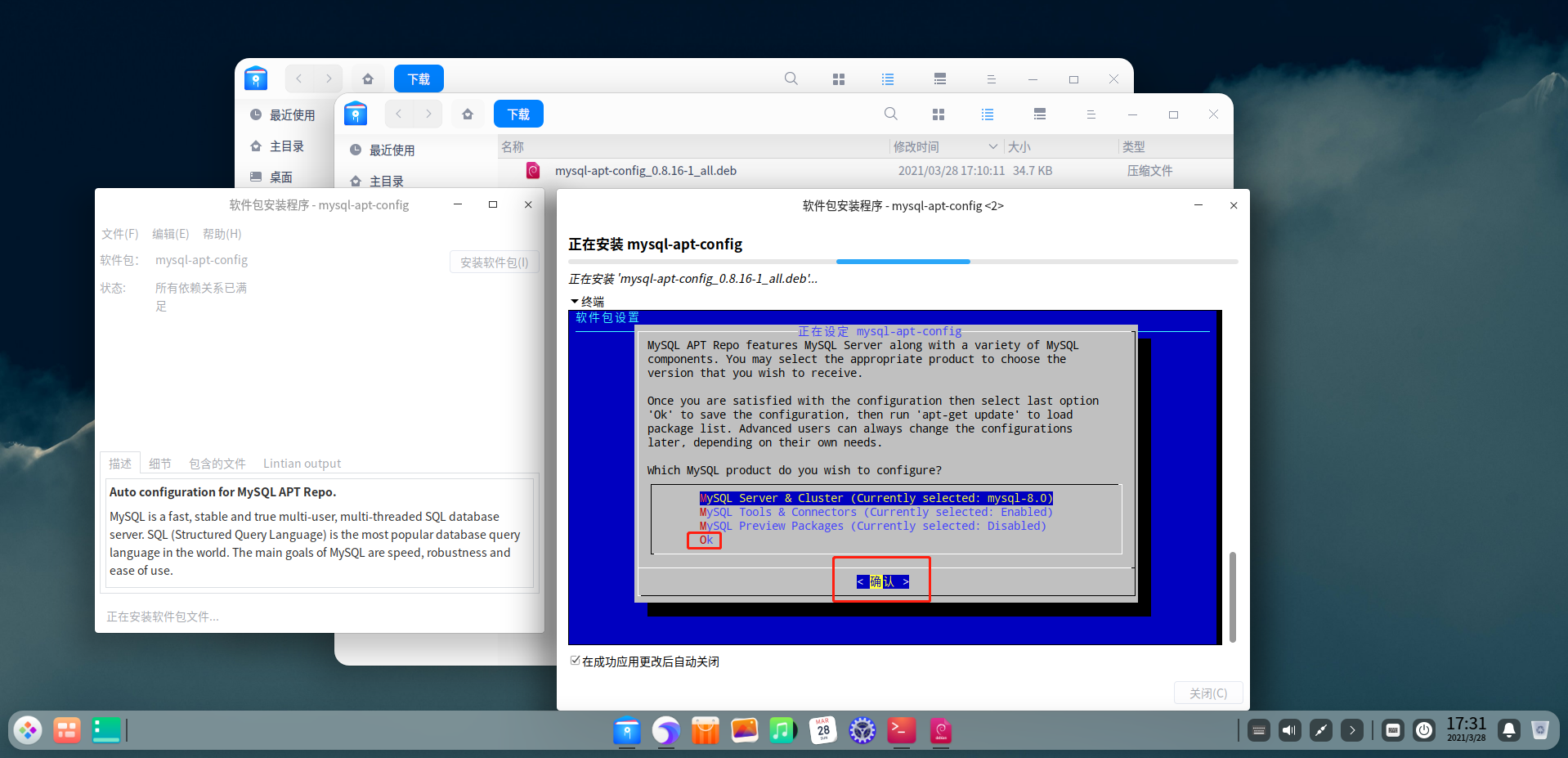Click the home icon in the front file manager toolbar
Image resolution: width=1568 pixels, height=758 pixels.
pos(468,114)
